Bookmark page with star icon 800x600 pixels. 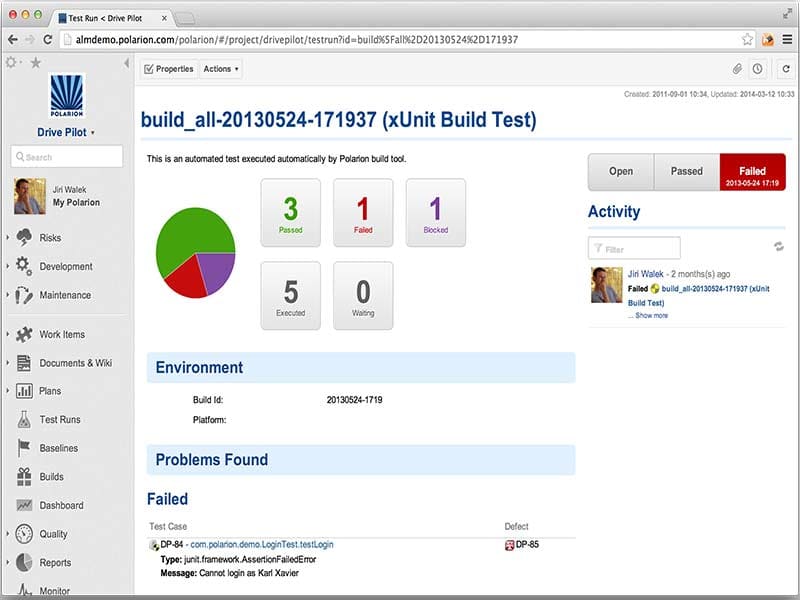pos(747,40)
